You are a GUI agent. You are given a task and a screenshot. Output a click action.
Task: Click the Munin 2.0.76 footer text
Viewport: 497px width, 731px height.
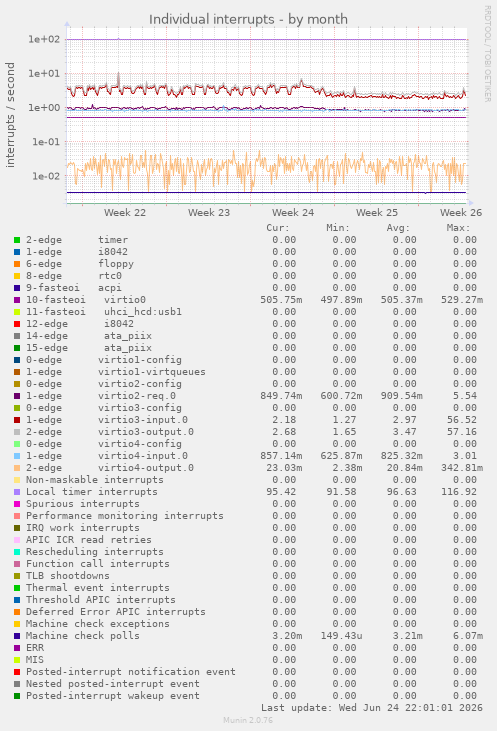coord(248,720)
